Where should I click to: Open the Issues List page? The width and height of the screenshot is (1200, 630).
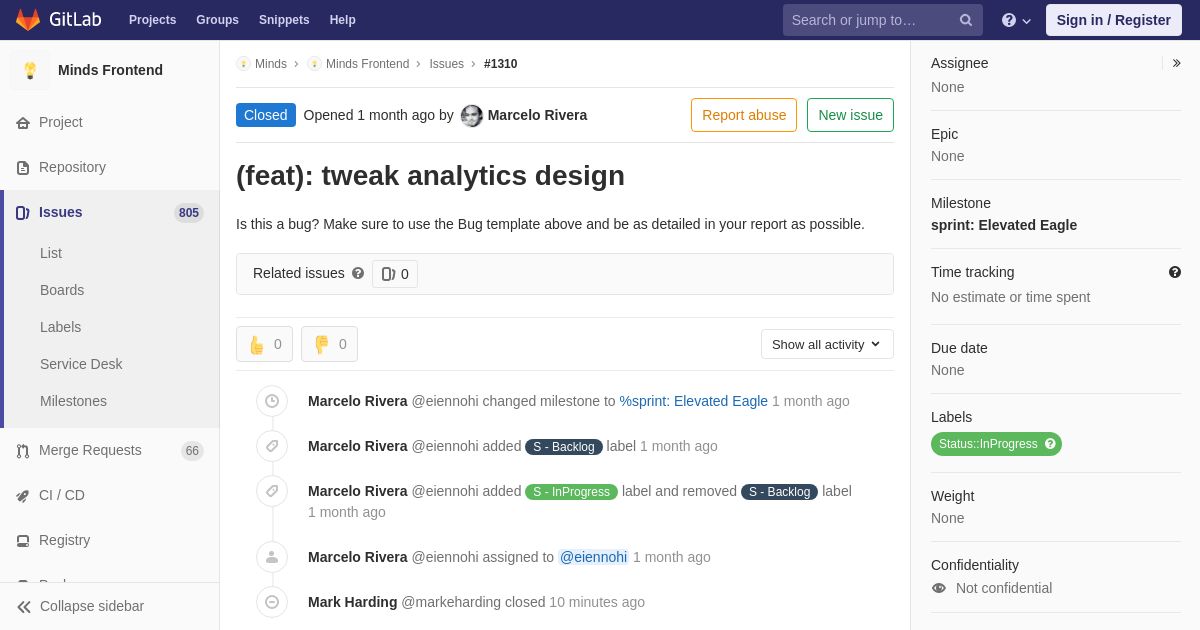[x=51, y=253]
